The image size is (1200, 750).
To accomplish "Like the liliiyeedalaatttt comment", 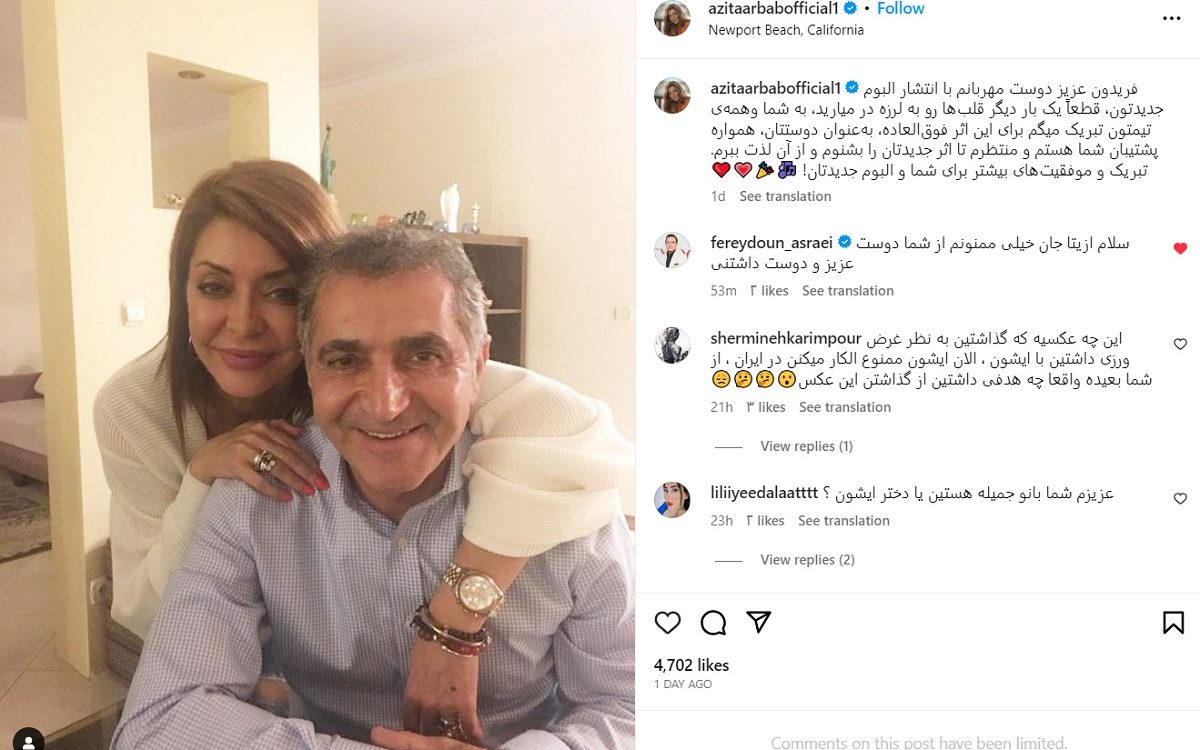I will click(1180, 498).
